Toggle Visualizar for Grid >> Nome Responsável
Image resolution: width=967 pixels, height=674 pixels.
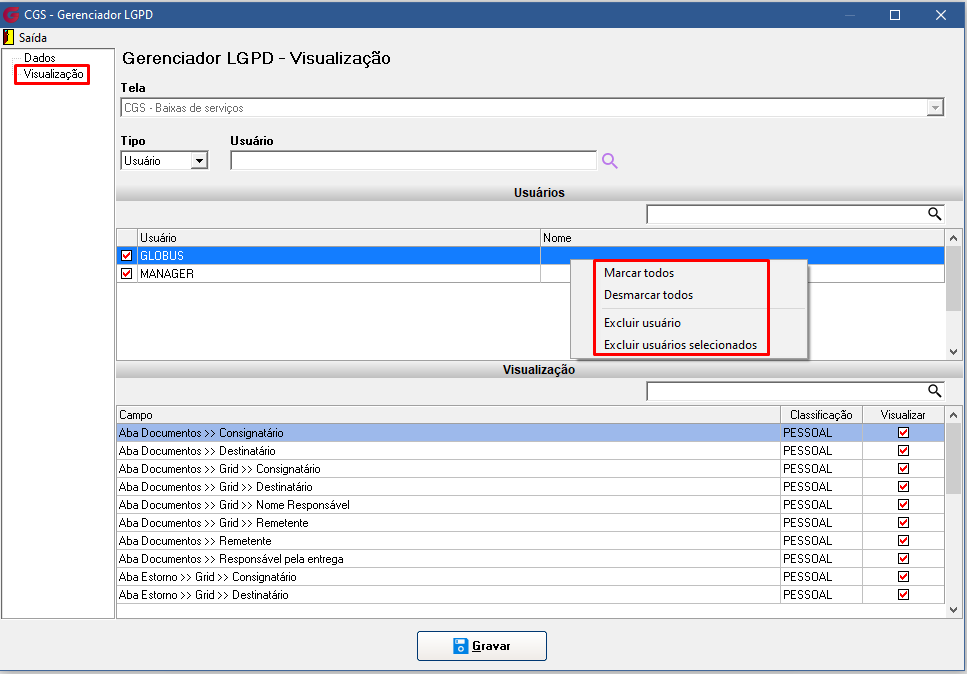point(903,504)
